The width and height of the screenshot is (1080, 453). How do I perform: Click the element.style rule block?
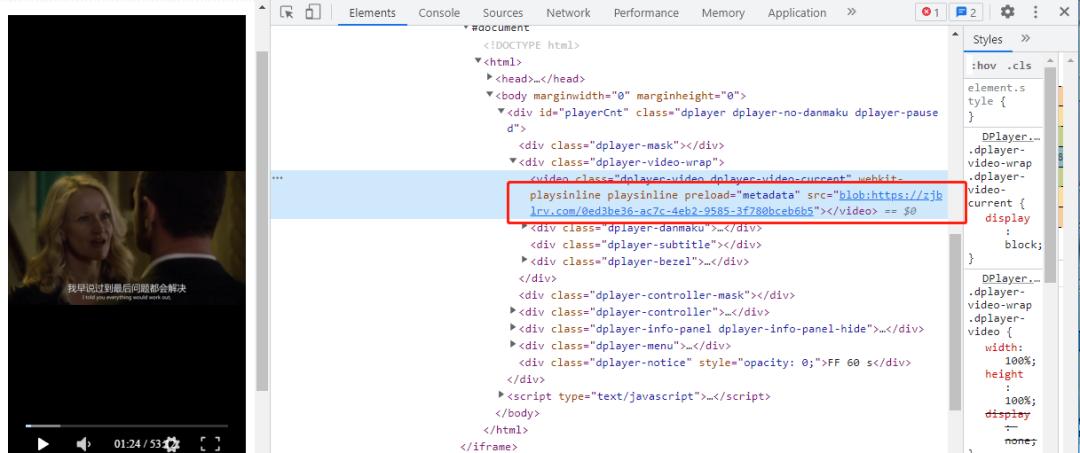1002,101
